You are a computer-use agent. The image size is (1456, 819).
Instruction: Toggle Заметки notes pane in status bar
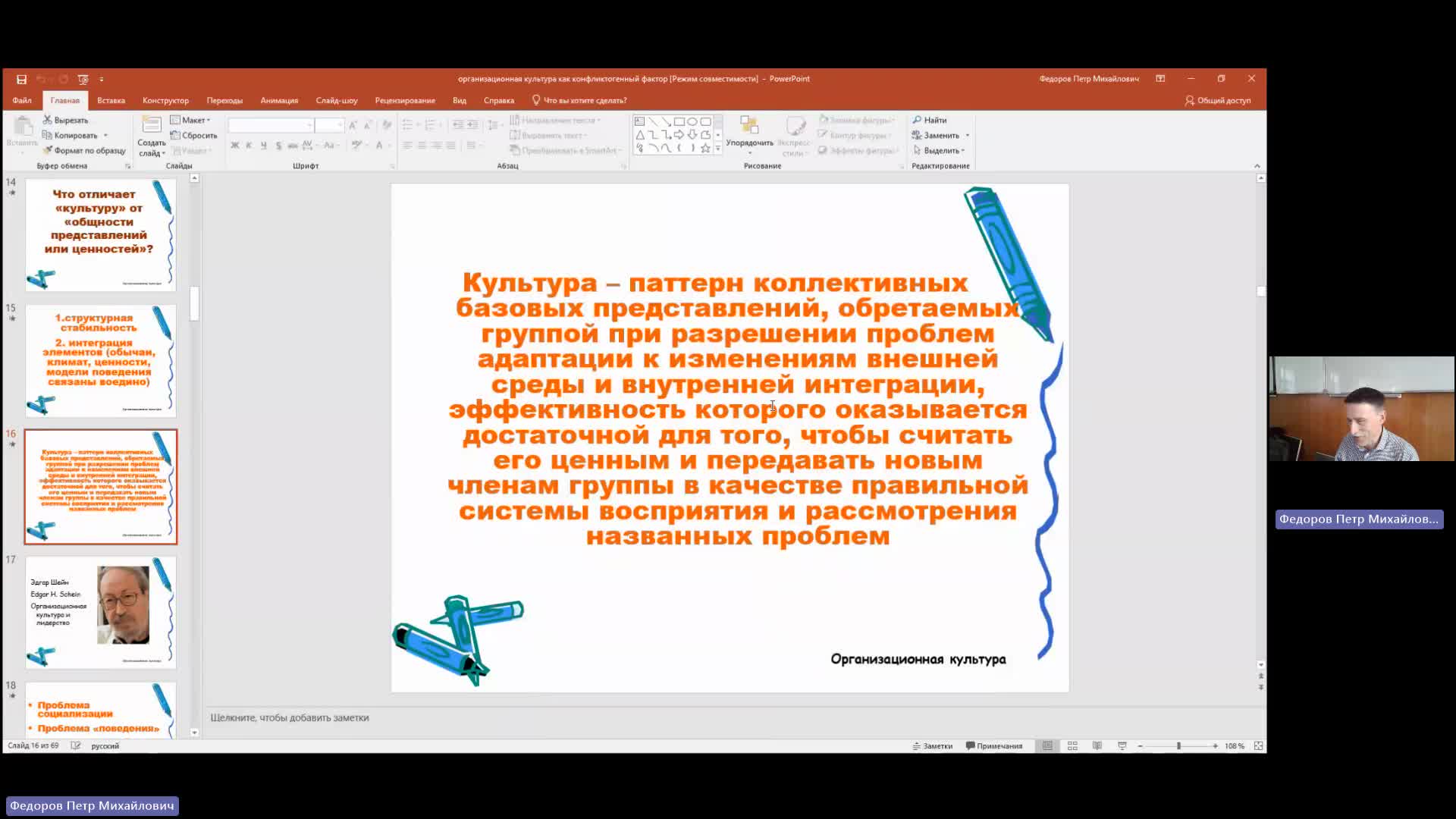tap(932, 746)
